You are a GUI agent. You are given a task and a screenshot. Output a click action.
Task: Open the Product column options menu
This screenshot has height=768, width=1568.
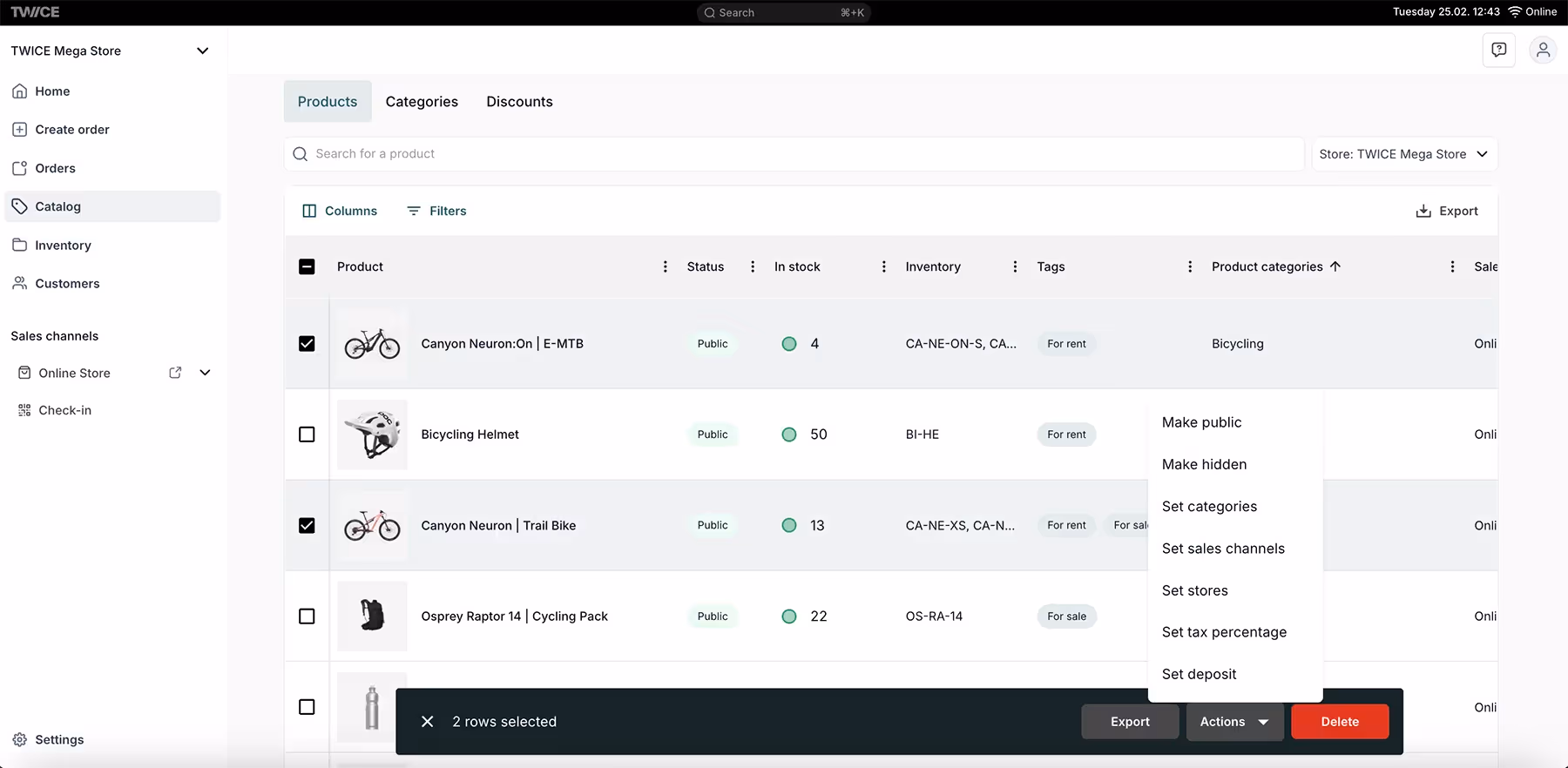(x=666, y=266)
